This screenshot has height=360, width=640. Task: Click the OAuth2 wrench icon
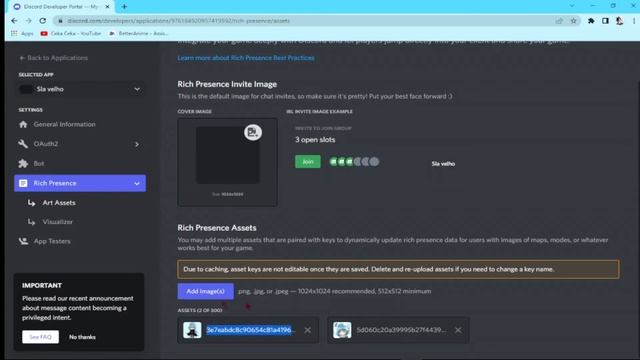tap(23, 144)
